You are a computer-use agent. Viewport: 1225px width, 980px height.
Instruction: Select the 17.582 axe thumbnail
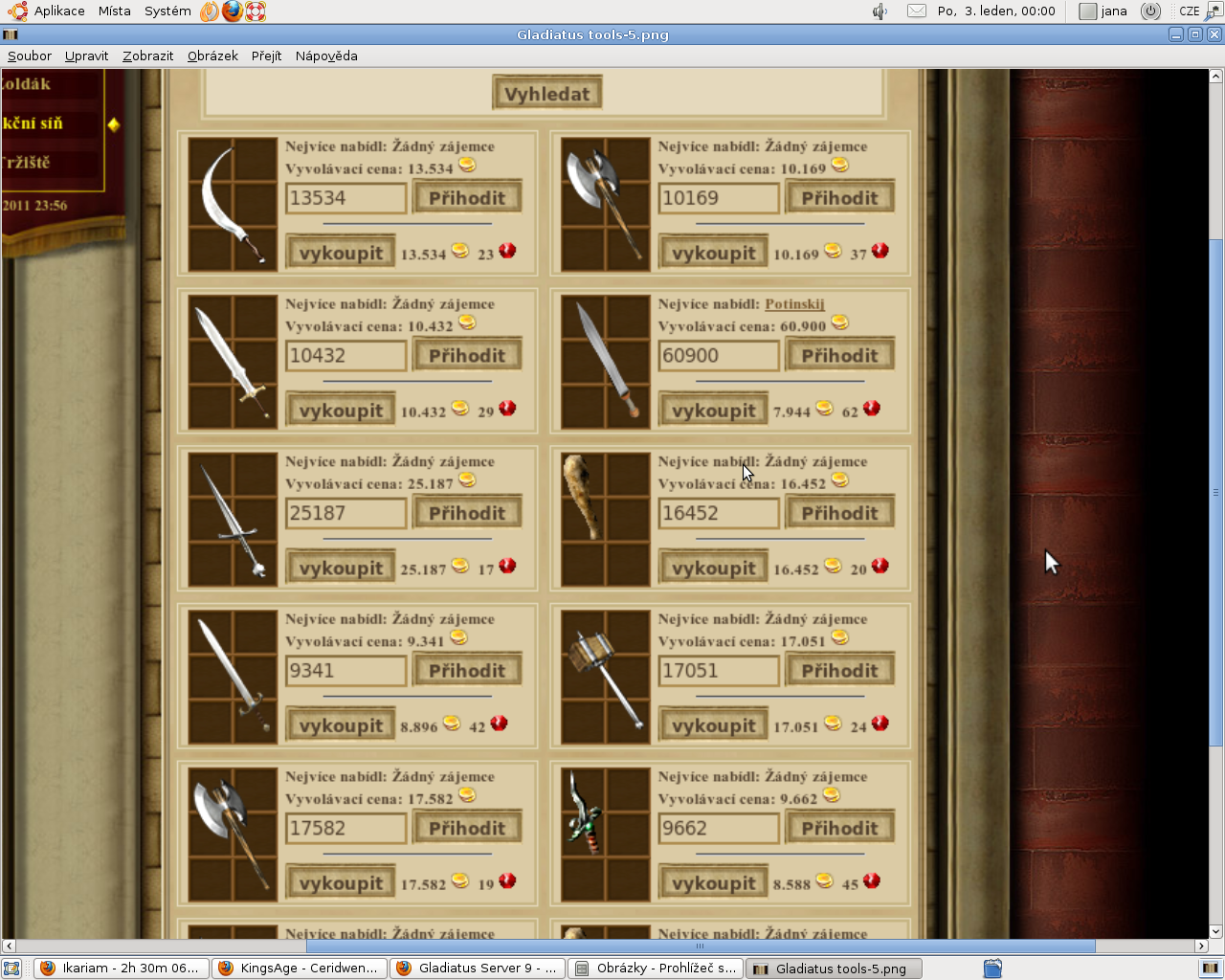(x=233, y=835)
